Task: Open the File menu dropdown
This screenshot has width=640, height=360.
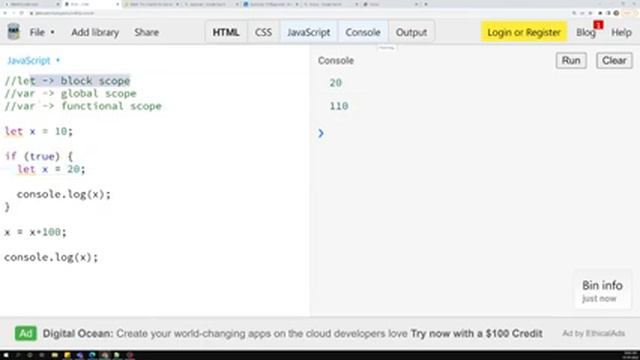Action: pyautogui.click(x=42, y=32)
